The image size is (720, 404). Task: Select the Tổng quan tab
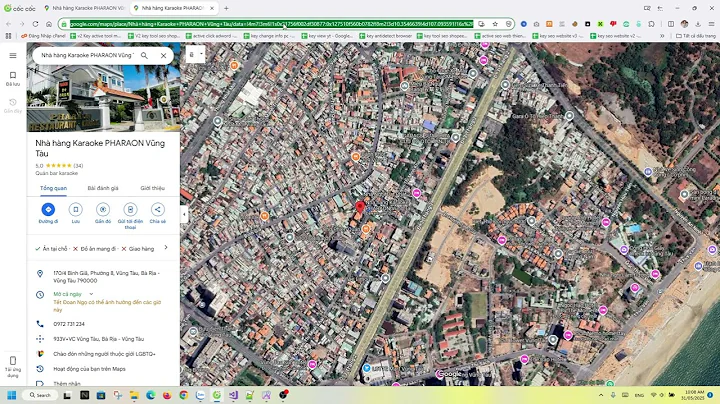(53, 188)
